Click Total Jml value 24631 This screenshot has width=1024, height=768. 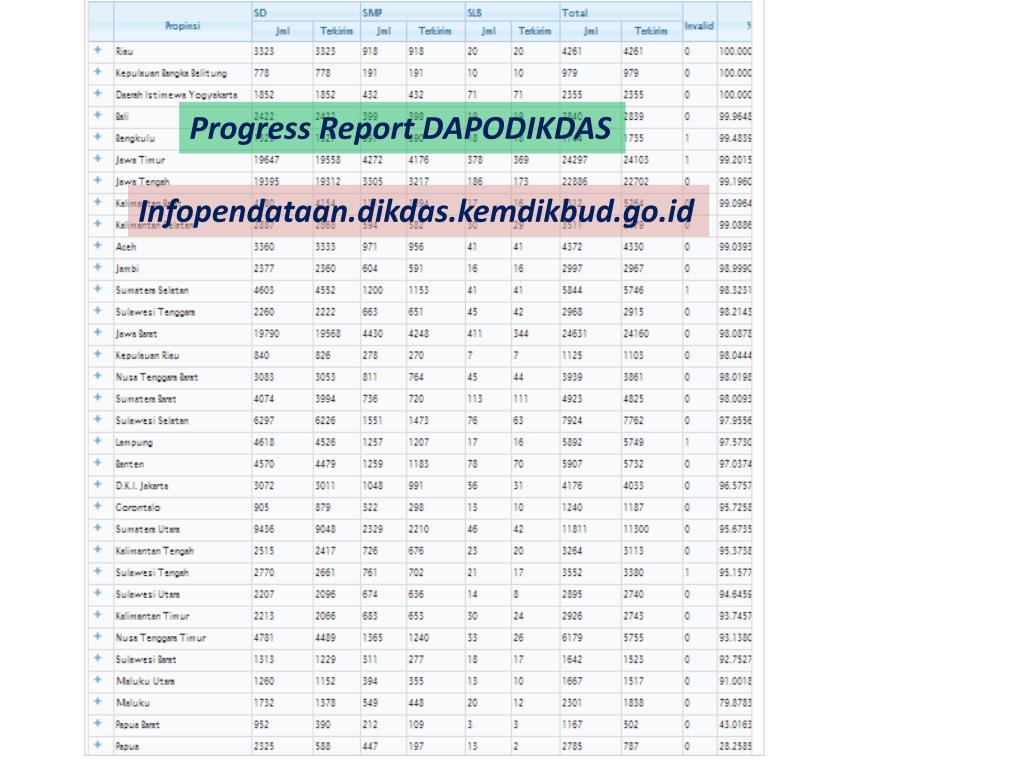click(575, 333)
